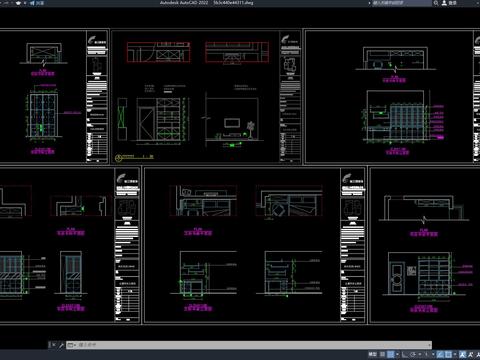
Task: Toggle the grid display in status bar
Action: click(382, 354)
